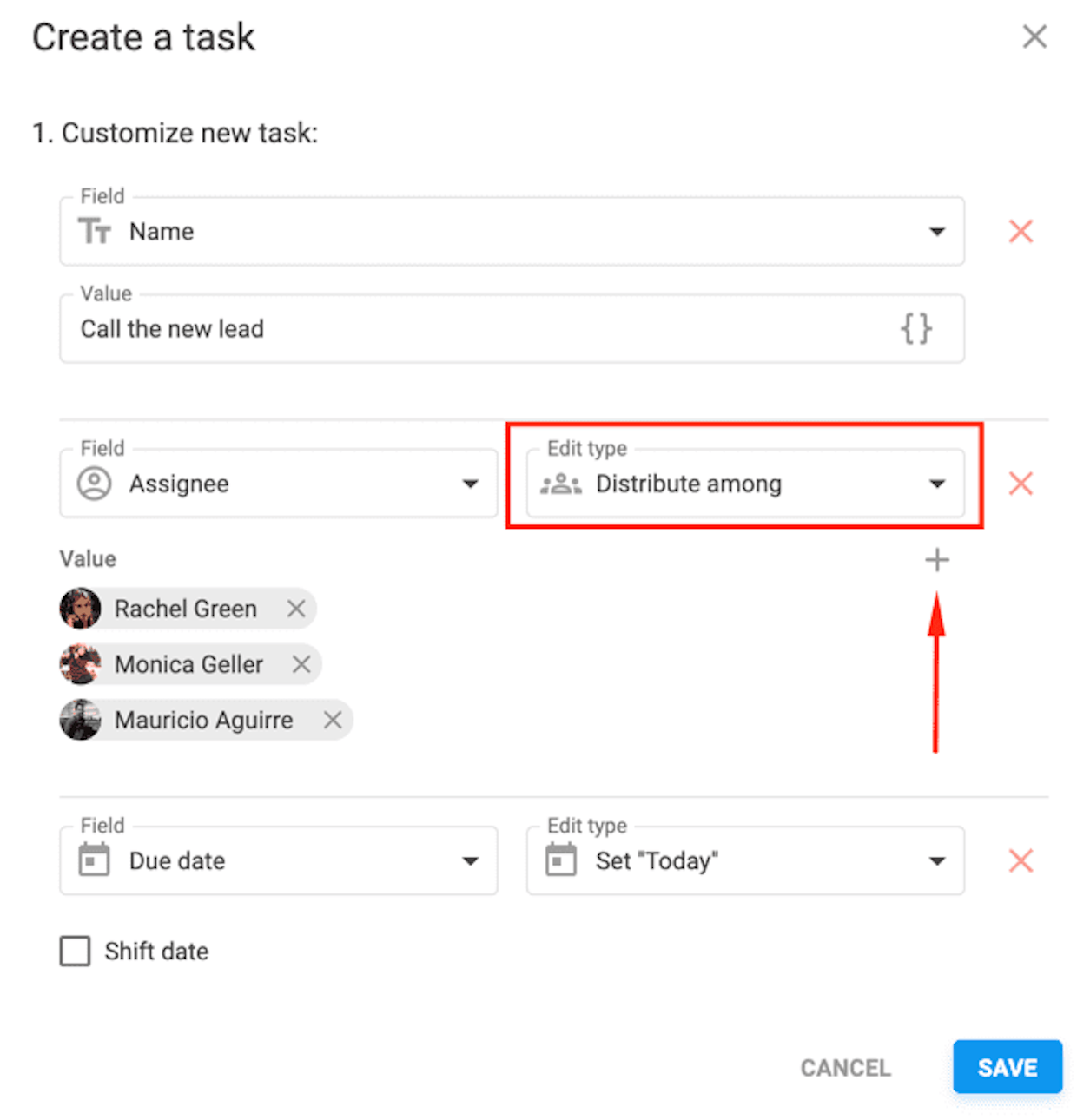Remove Monica Geller chip

301,664
